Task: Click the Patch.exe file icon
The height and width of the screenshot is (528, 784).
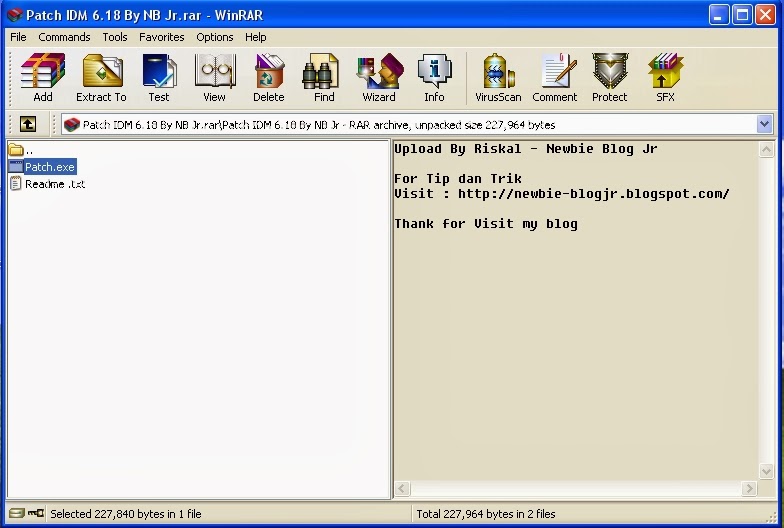Action: coord(16,166)
